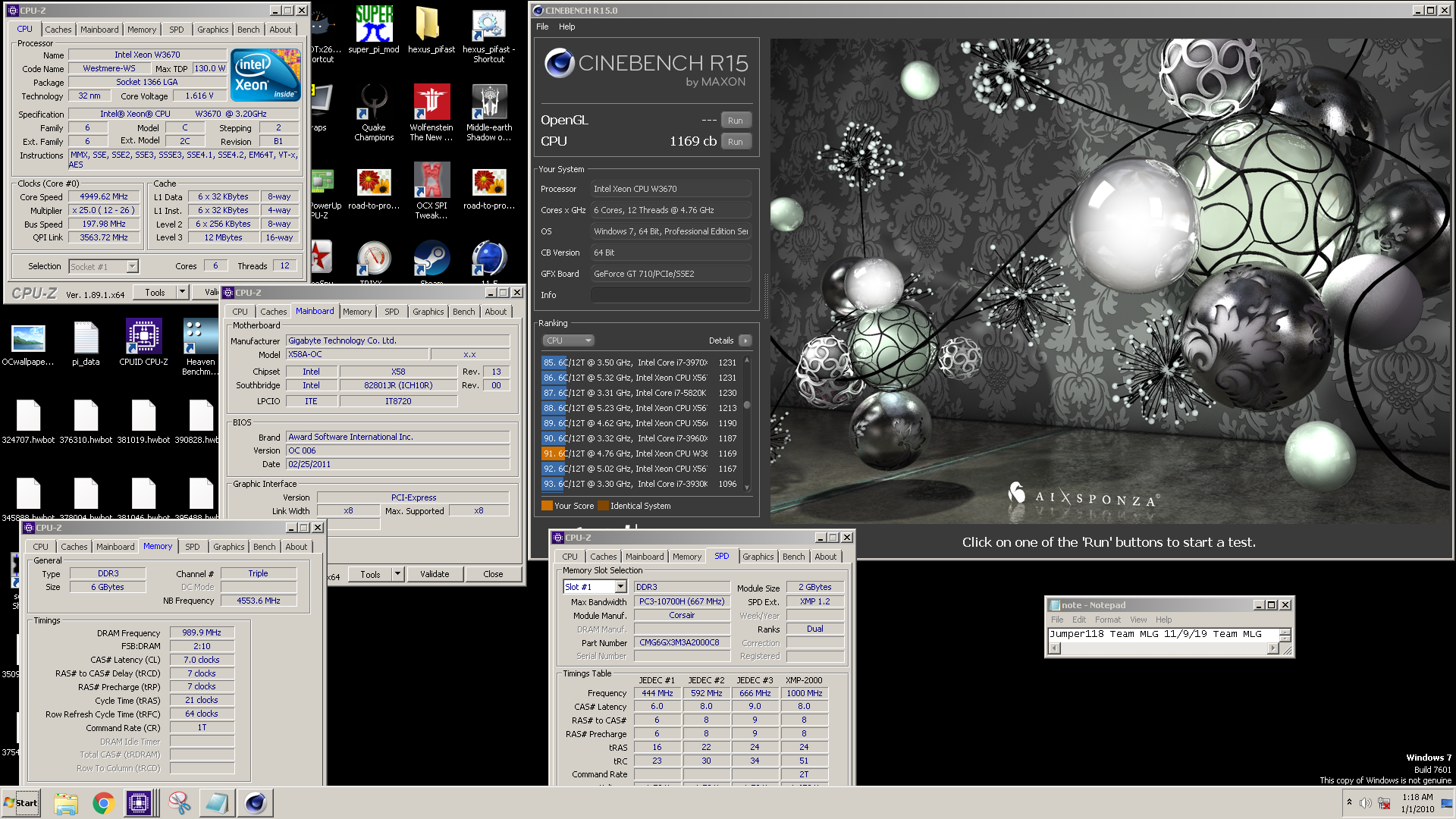Viewport: 1456px width, 819px height.
Task: Run the CPU benchmark in Cinebench
Action: pyautogui.click(x=736, y=142)
